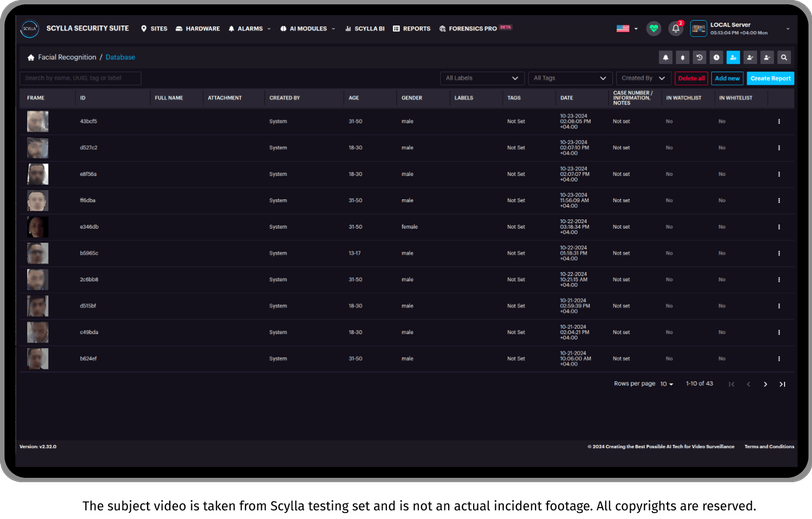This screenshot has width=812, height=519.
Task: Go to next page arrow
Action: (765, 384)
